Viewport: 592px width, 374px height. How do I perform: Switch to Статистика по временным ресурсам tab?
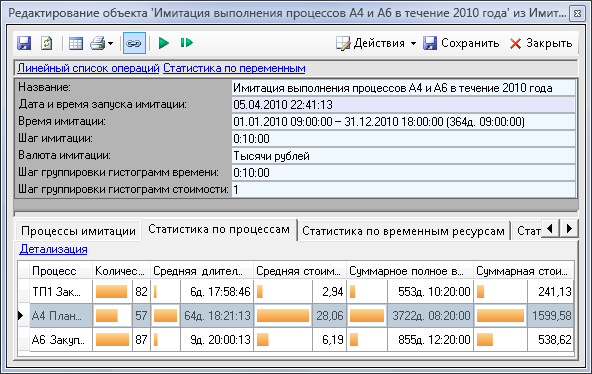coord(403,231)
